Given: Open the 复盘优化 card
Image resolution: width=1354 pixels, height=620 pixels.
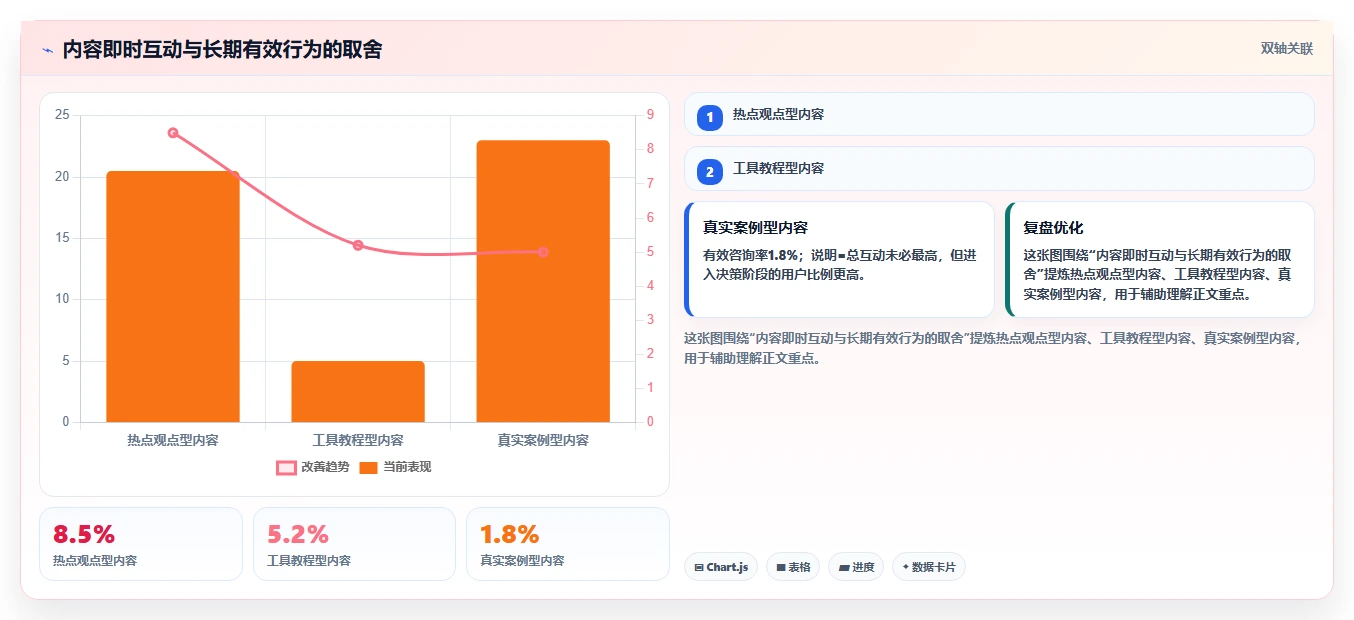Looking at the screenshot, I should click(x=1160, y=260).
